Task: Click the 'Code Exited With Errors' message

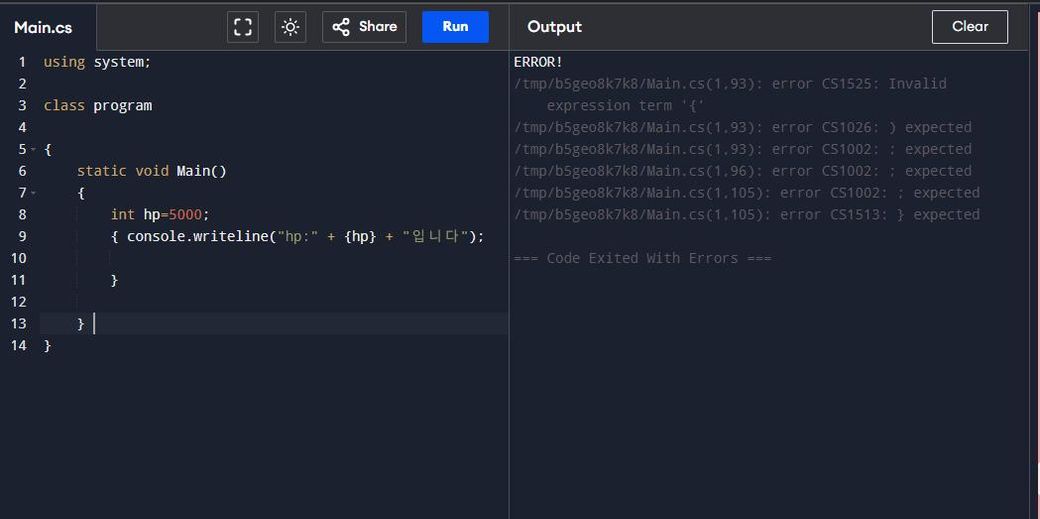Action: click(642, 259)
